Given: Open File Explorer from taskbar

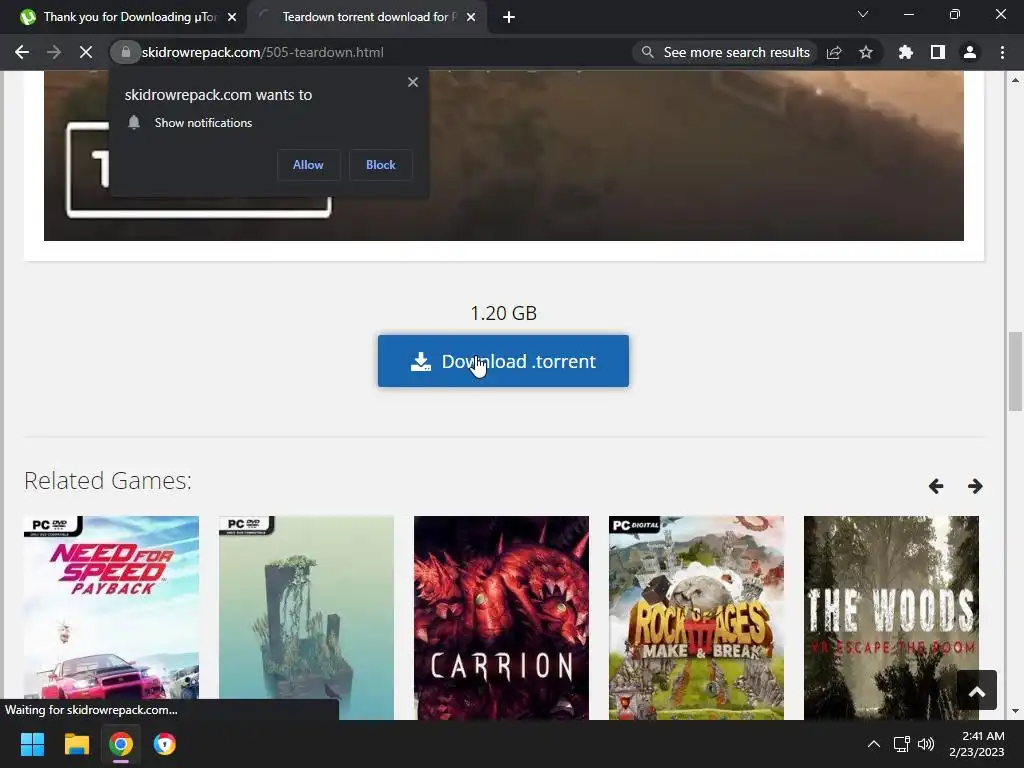Looking at the screenshot, I should [x=76, y=744].
